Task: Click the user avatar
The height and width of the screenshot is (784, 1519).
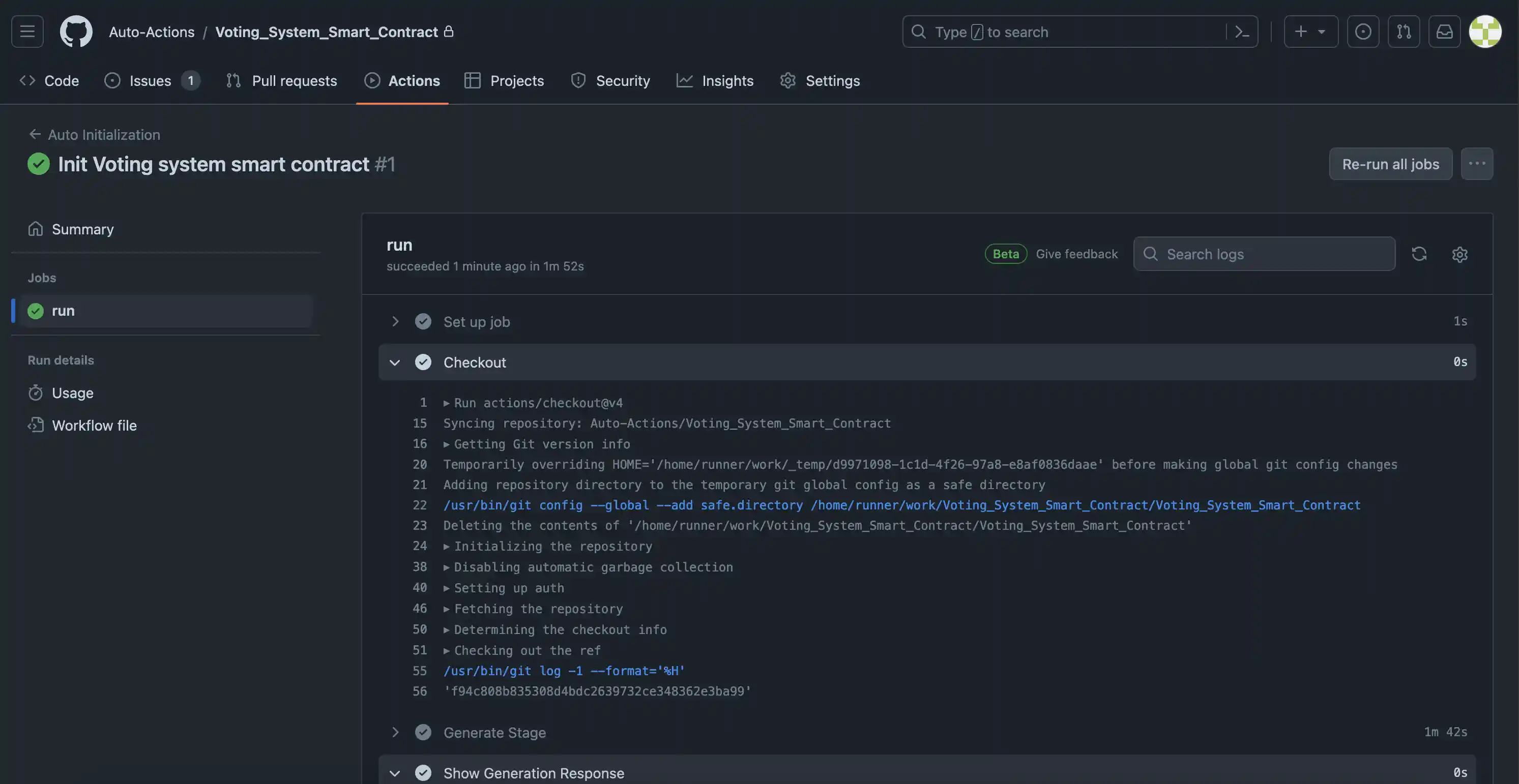Action: pos(1485,32)
